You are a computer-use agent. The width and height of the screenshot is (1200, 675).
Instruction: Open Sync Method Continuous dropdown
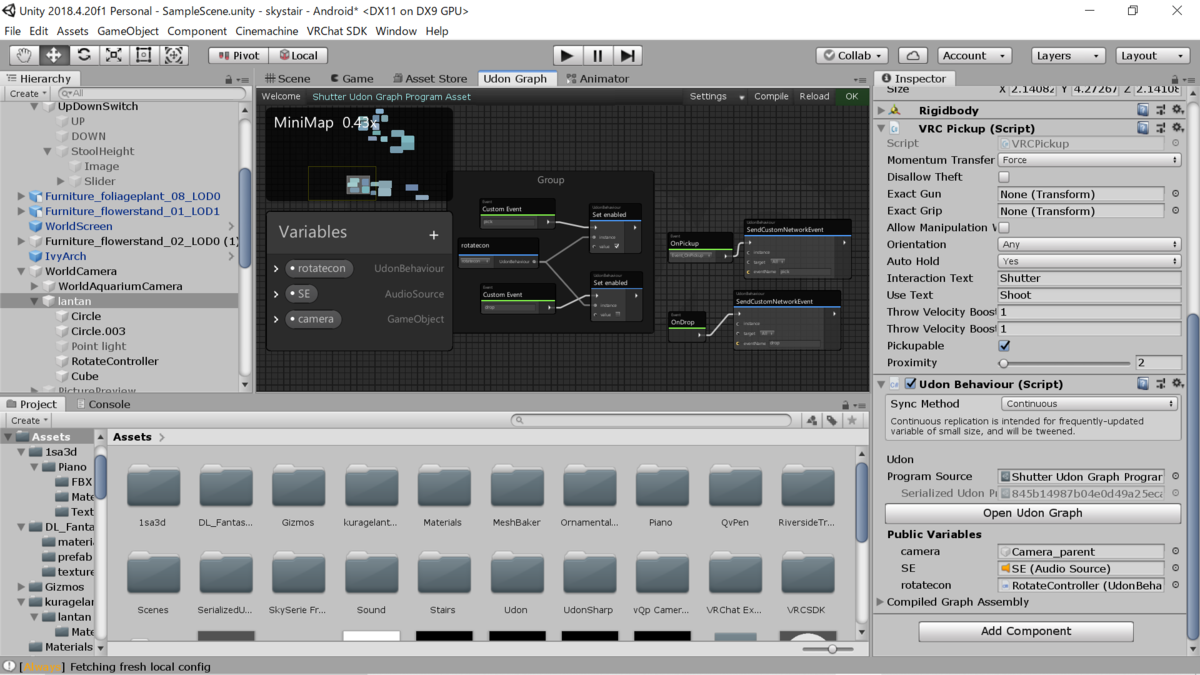click(x=1089, y=404)
